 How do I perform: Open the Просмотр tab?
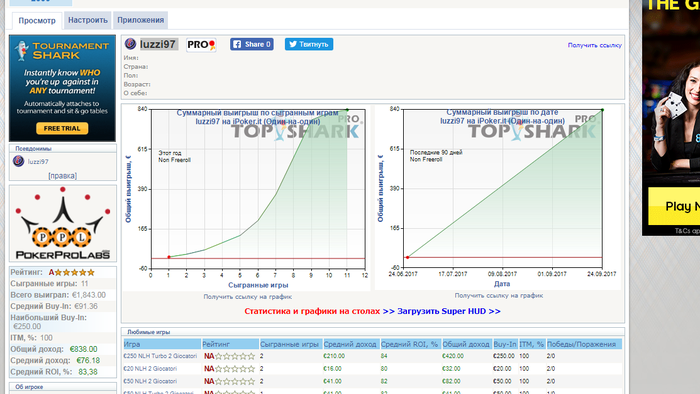click(37, 21)
